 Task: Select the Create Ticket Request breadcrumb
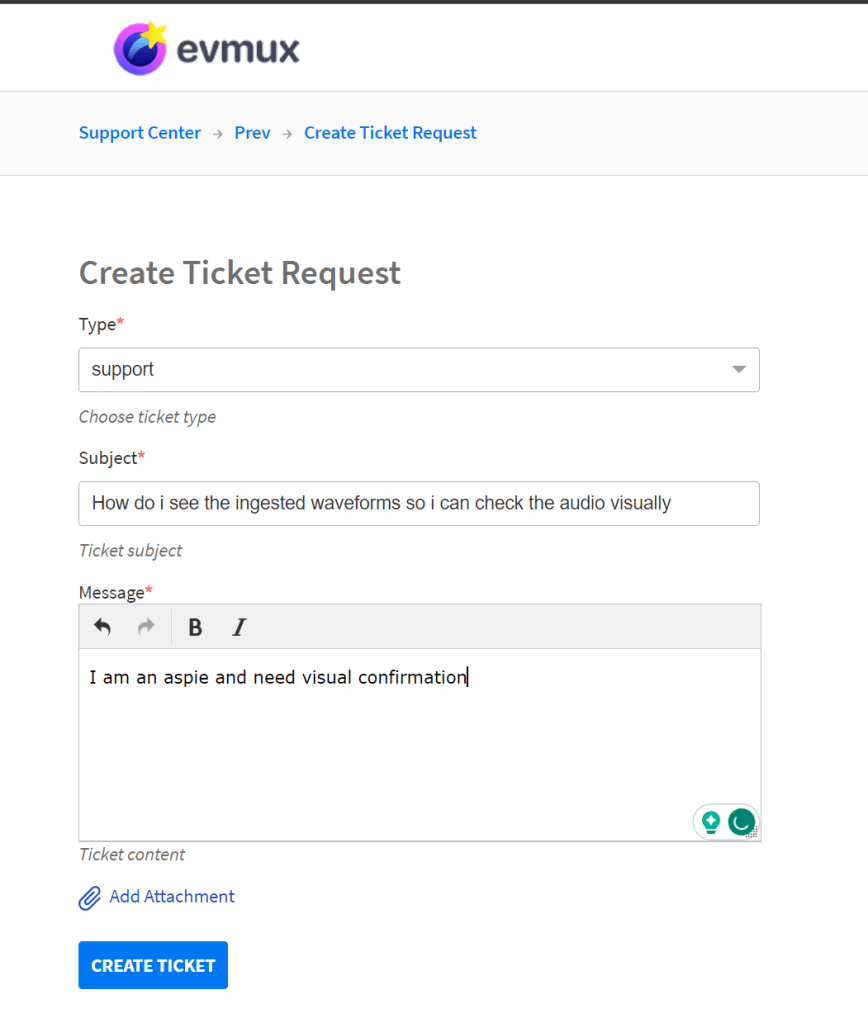point(390,133)
